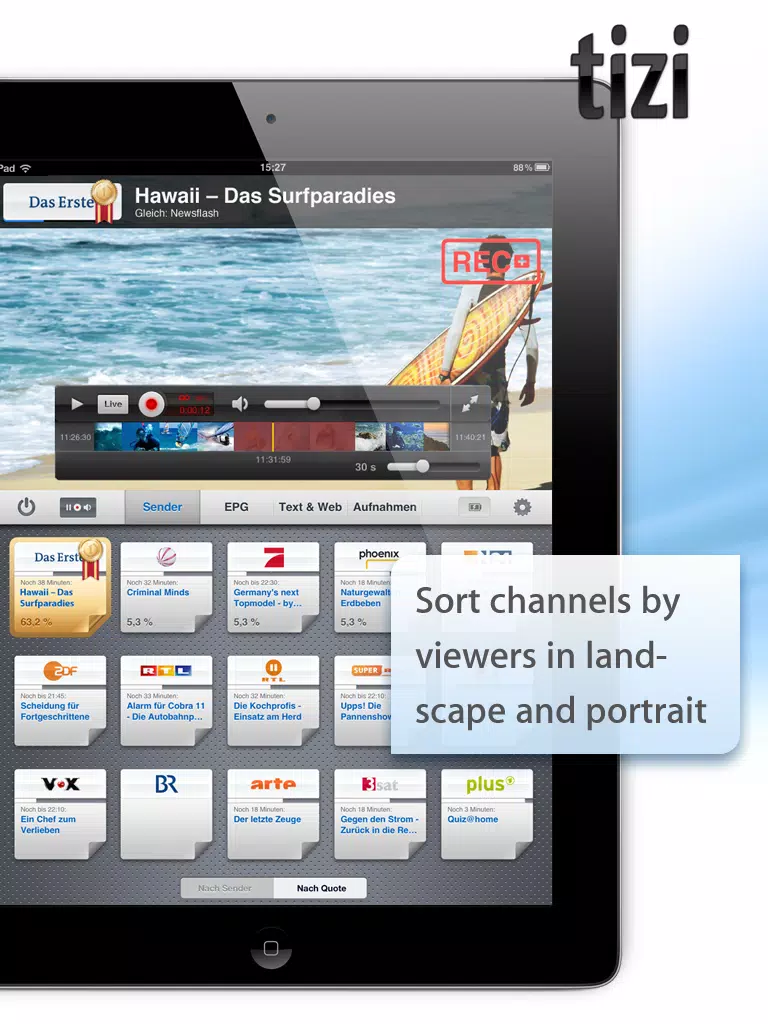Select RTL II card showing Die Kochprofis

click(x=273, y=701)
